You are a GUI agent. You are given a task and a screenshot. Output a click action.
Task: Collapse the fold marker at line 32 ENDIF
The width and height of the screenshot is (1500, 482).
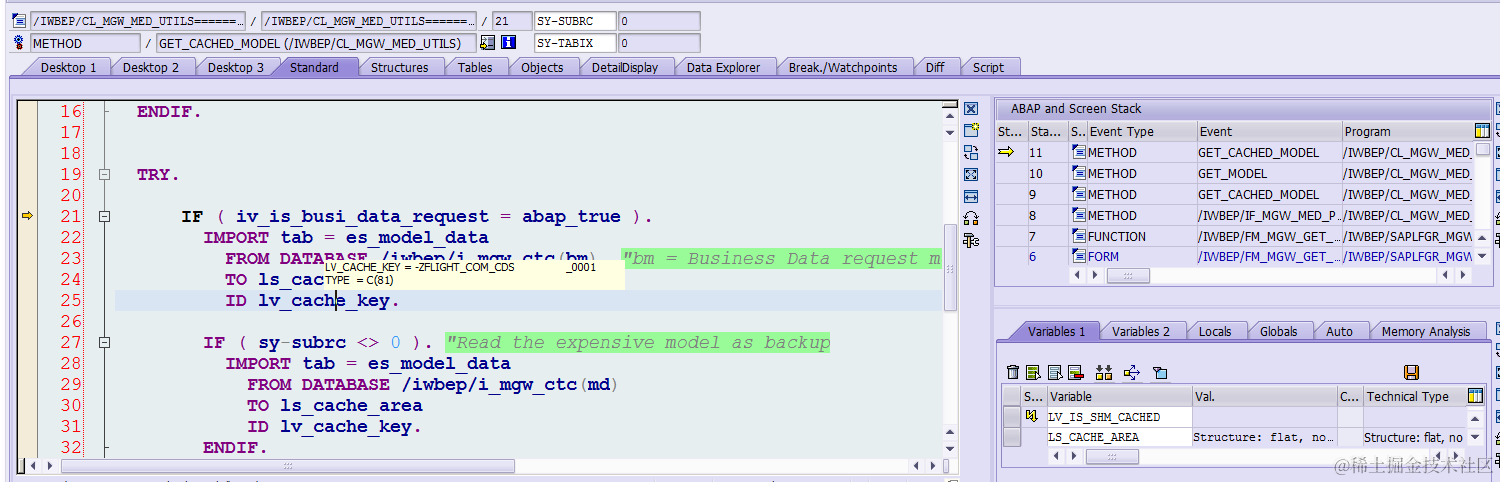coord(104,448)
